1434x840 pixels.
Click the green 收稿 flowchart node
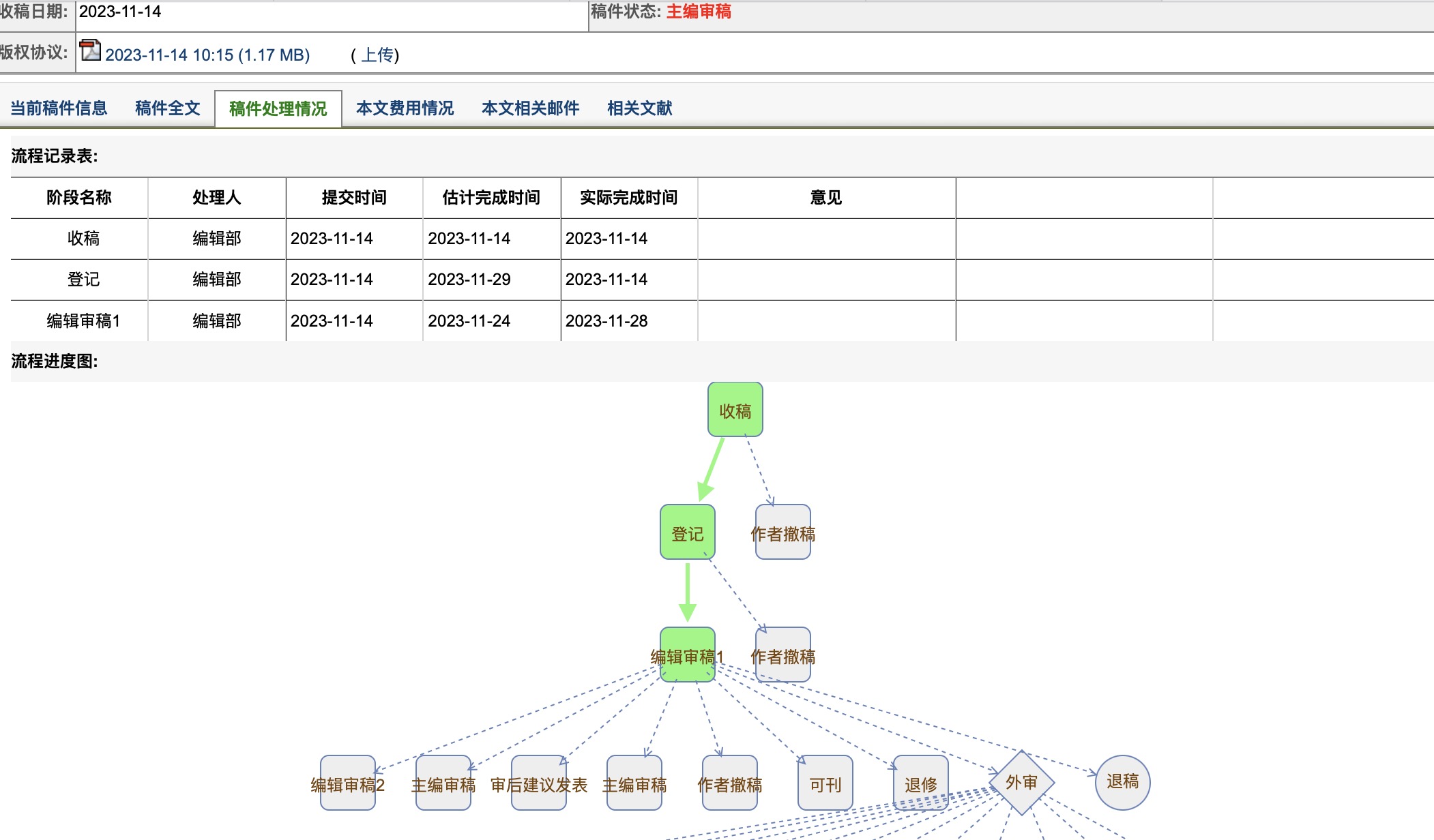(x=735, y=410)
